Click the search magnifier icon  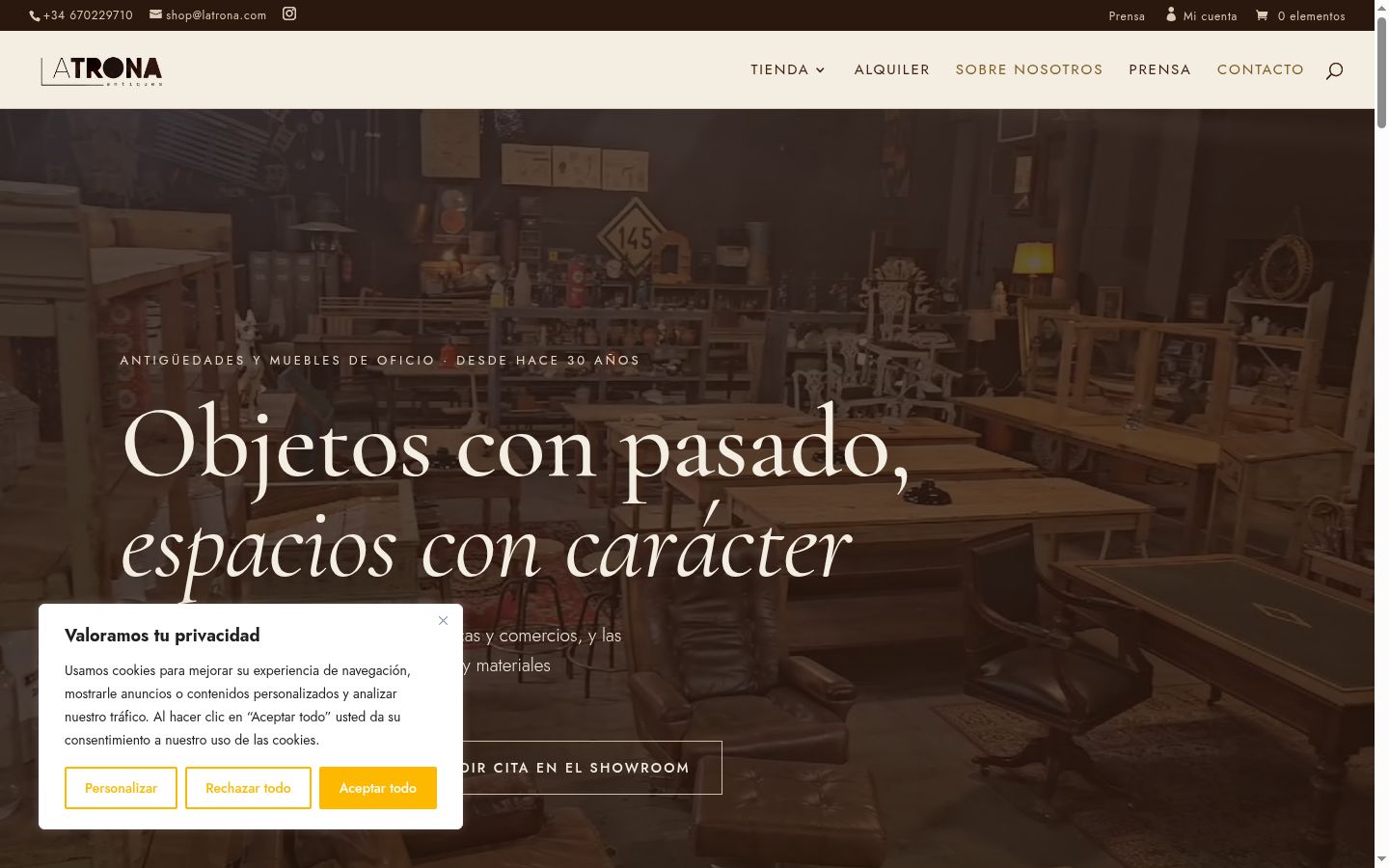click(x=1334, y=70)
